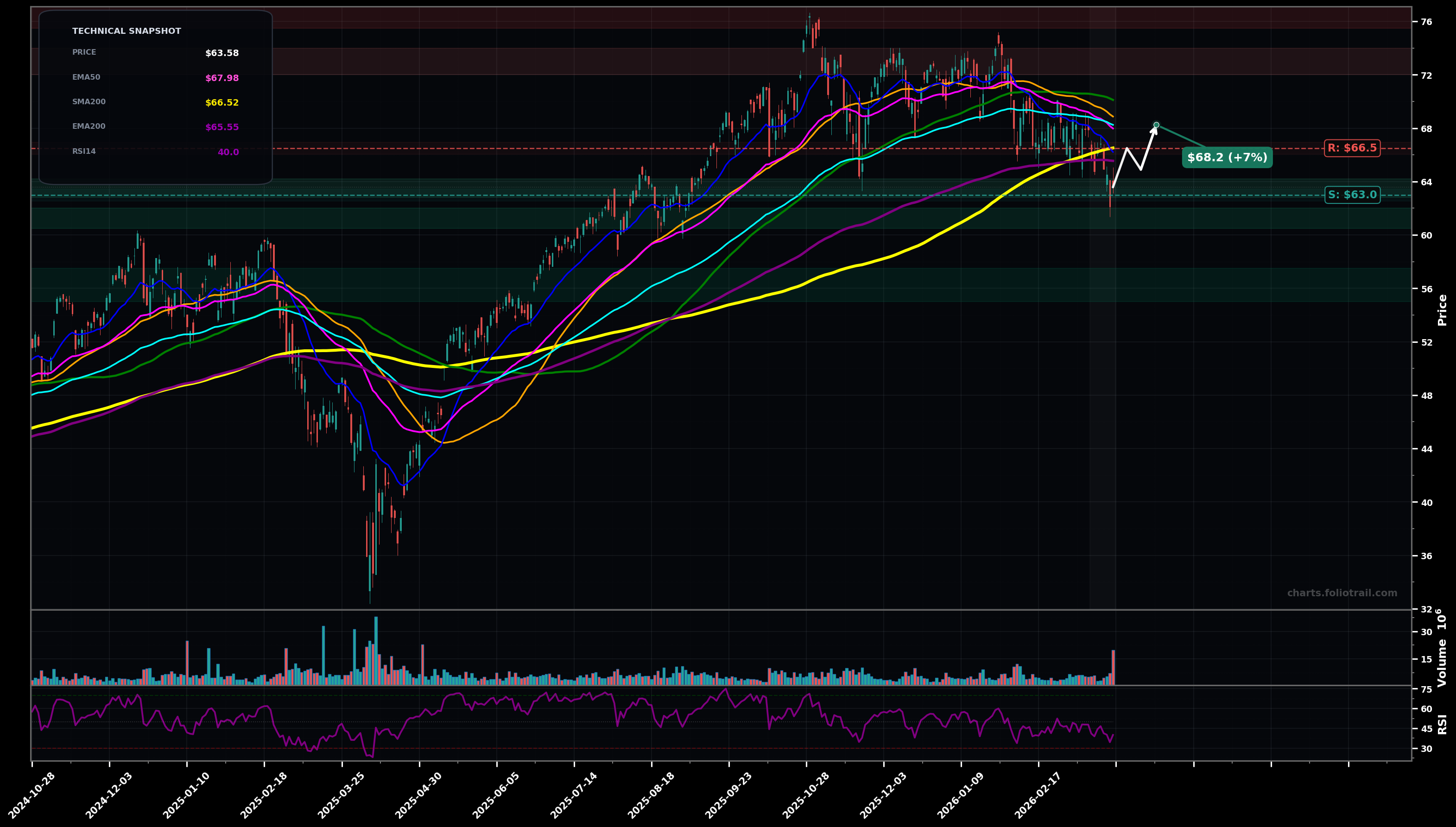Expand the TECHNICAL SNAPSHOT panel header
This screenshot has height=827, width=1456.
(x=126, y=31)
